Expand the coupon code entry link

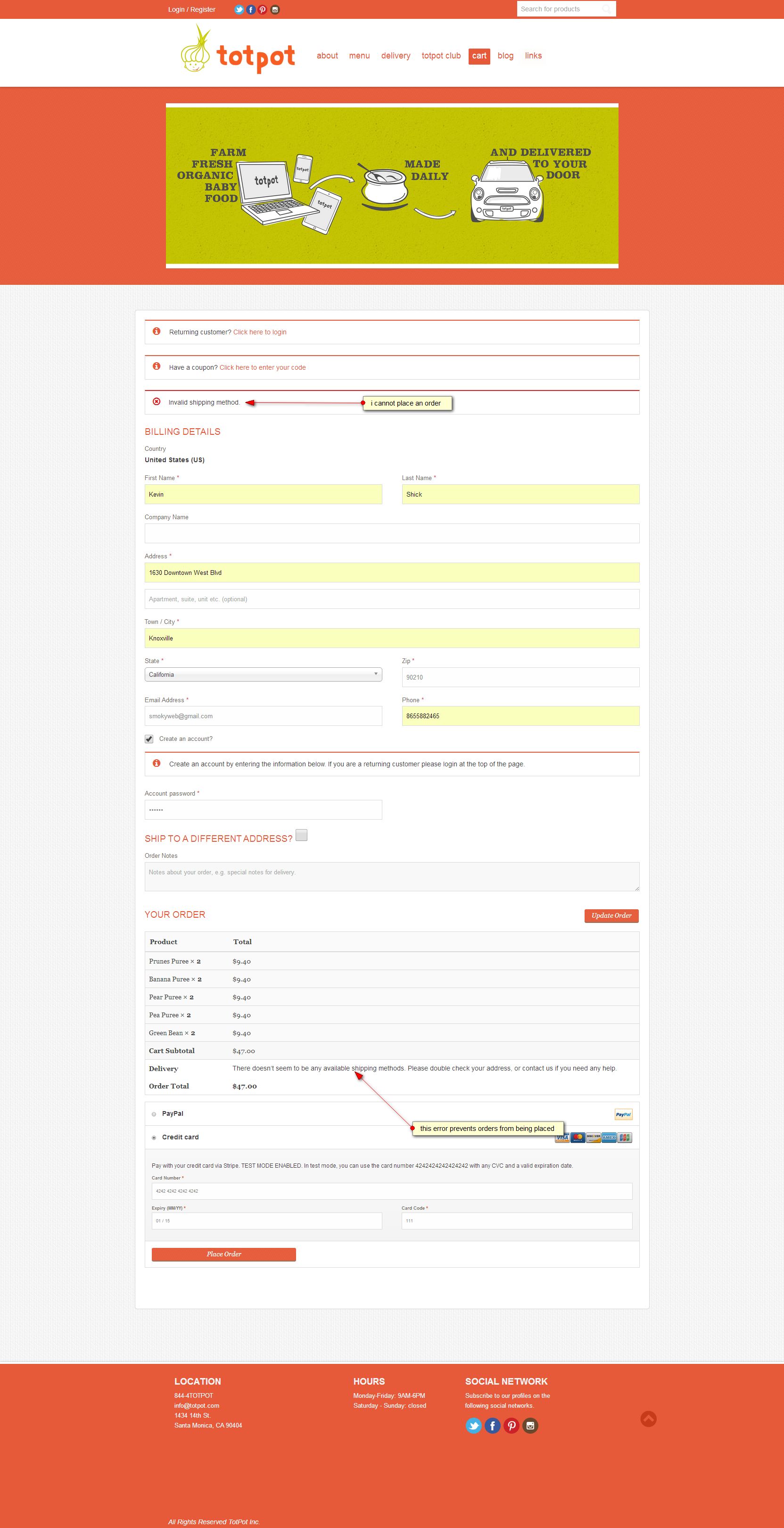coord(262,368)
